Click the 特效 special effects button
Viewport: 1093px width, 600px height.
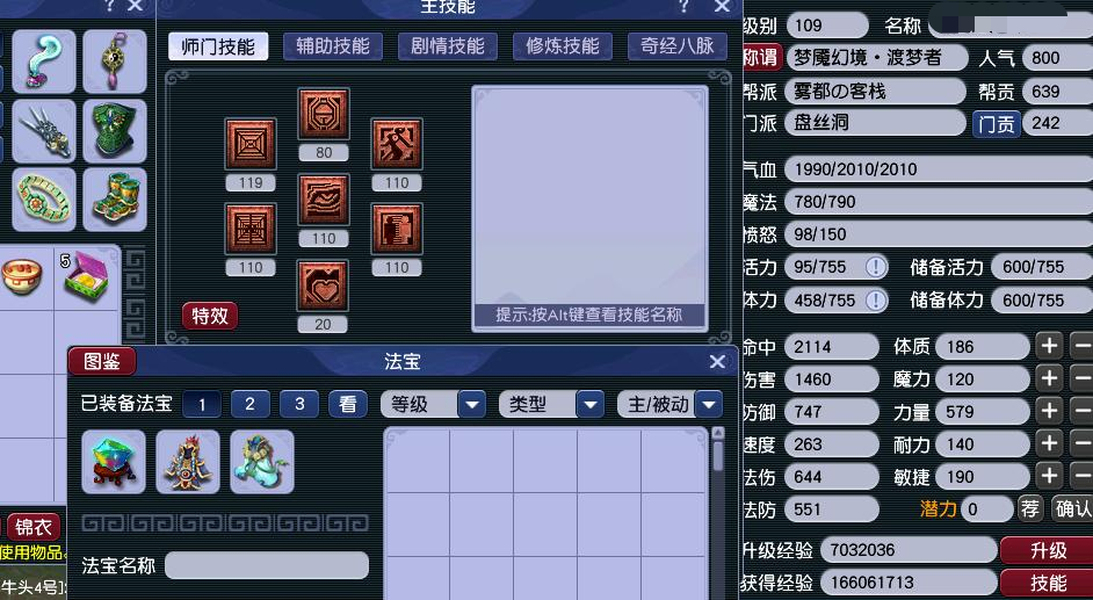[210, 316]
